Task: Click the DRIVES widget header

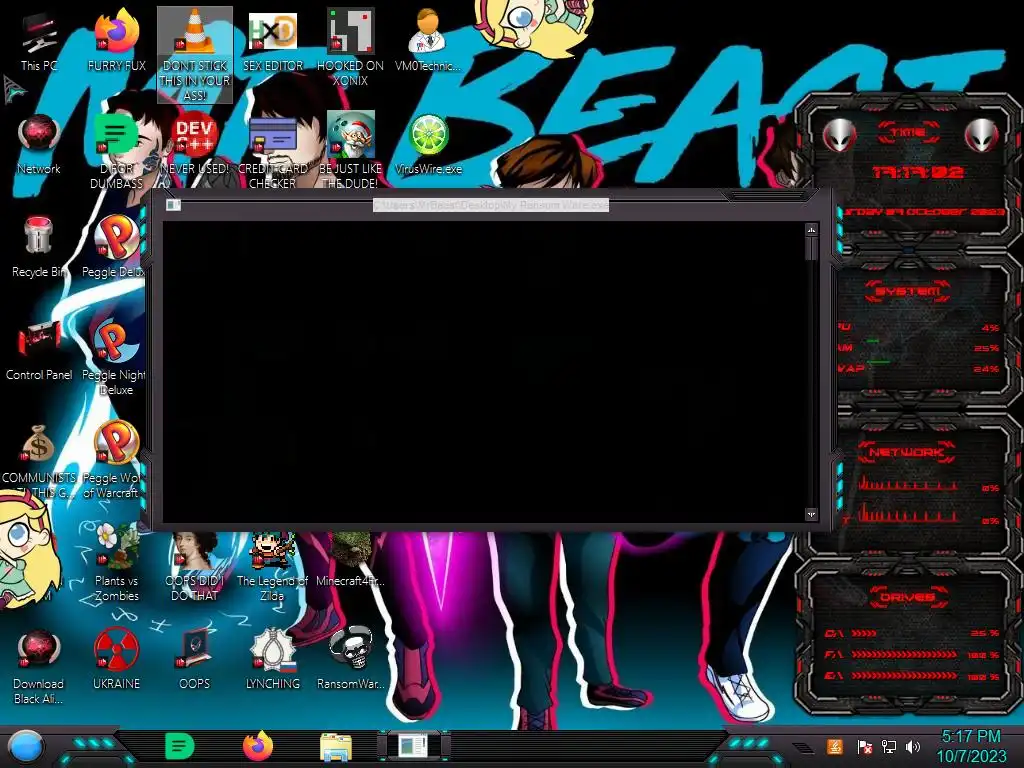Action: click(908, 597)
